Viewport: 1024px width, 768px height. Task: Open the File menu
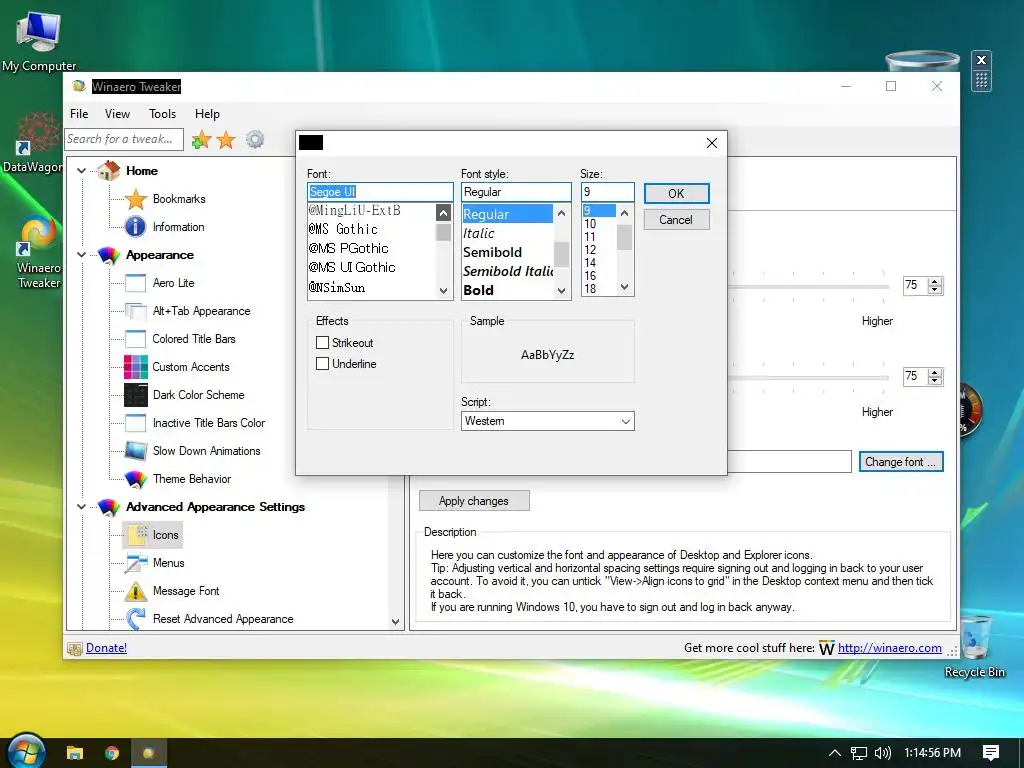point(79,114)
